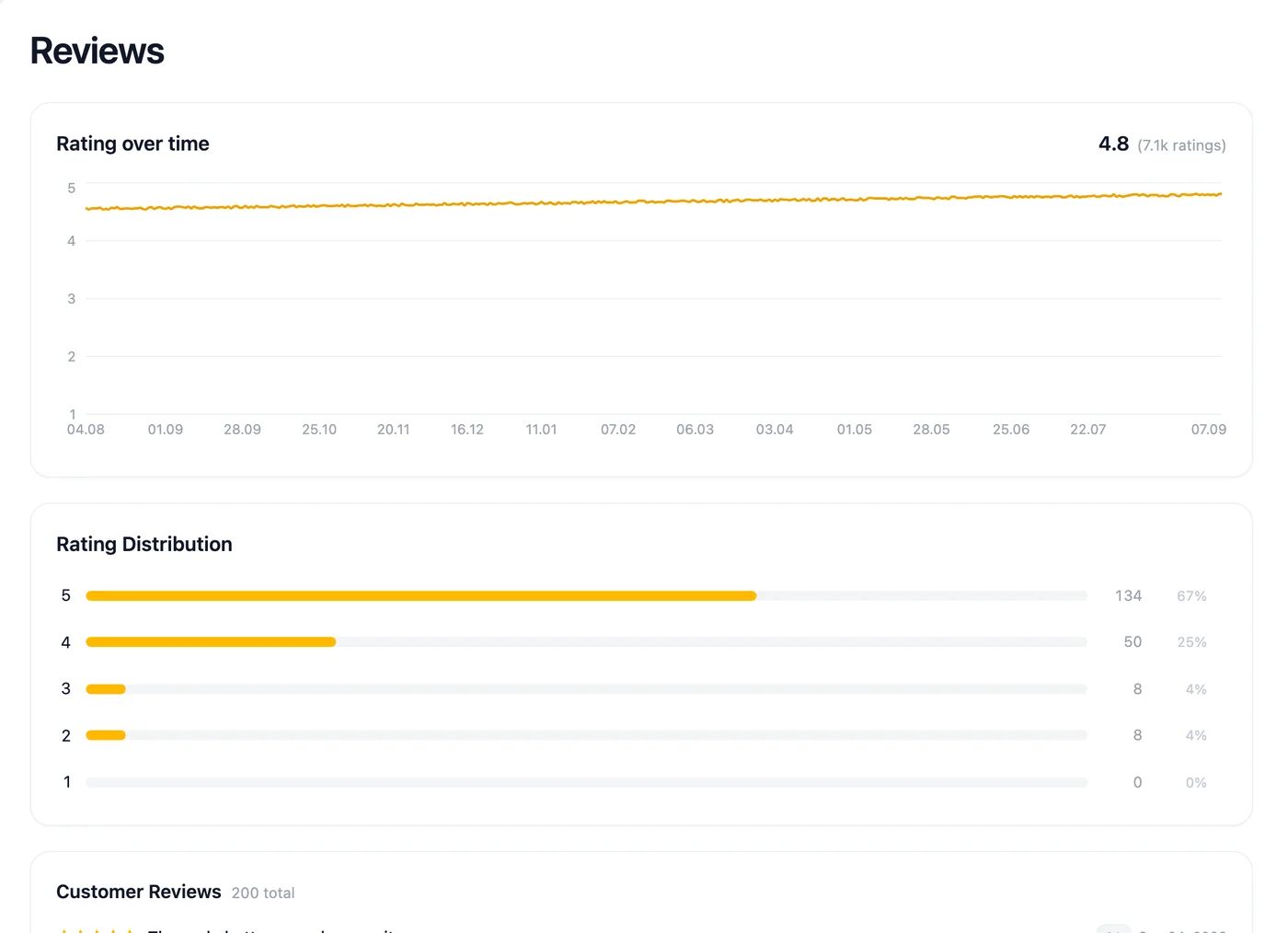This screenshot has height=933, width=1288.
Task: Click the 20.11 date label
Action: click(x=393, y=430)
